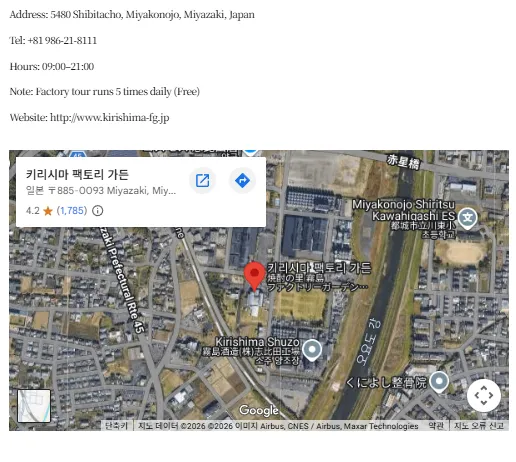Switch map layer using bottom-left thumbnail
Screen dimensions: 516x462
[x=34, y=406]
